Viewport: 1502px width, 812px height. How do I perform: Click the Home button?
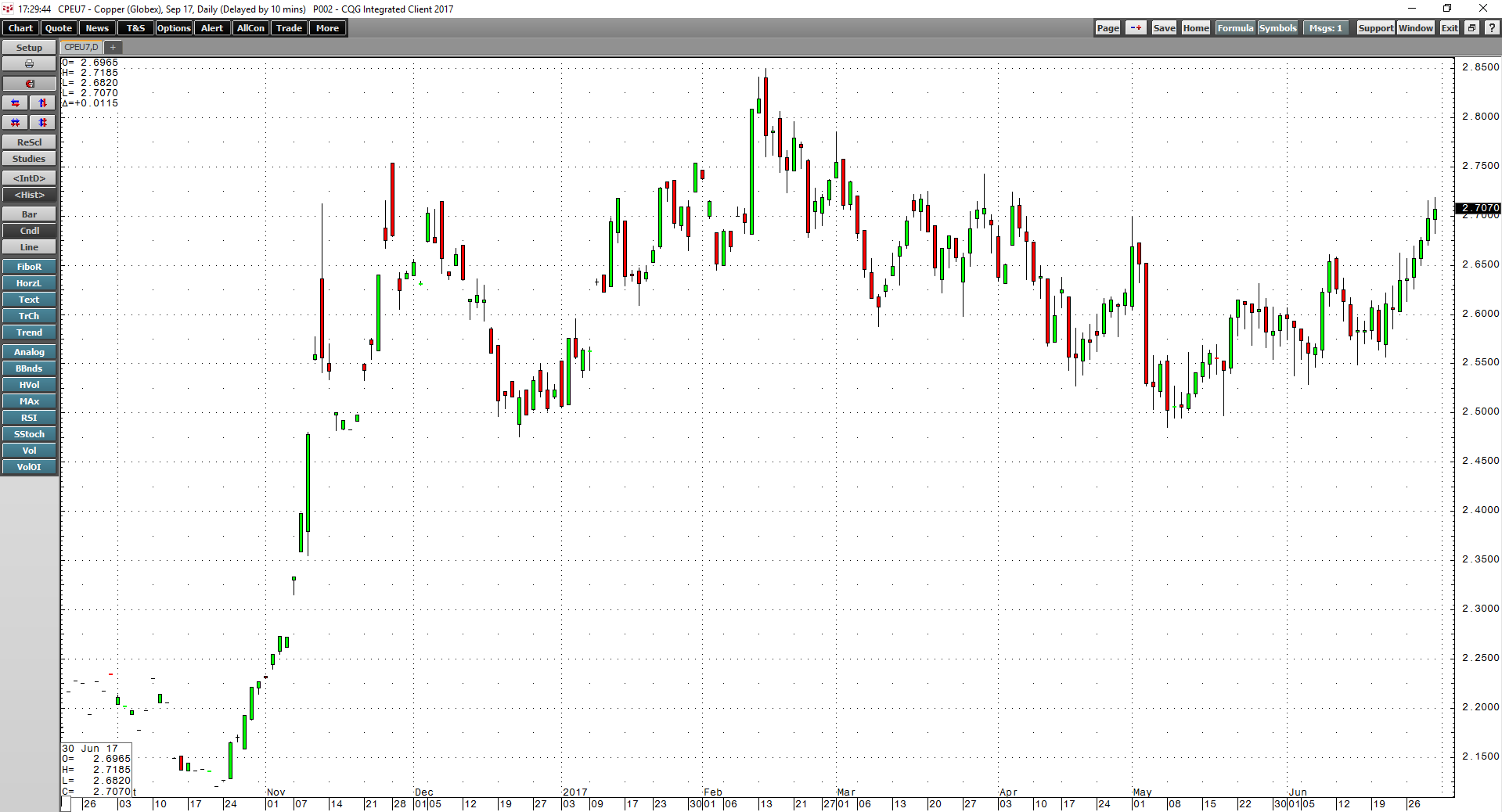[x=1196, y=28]
